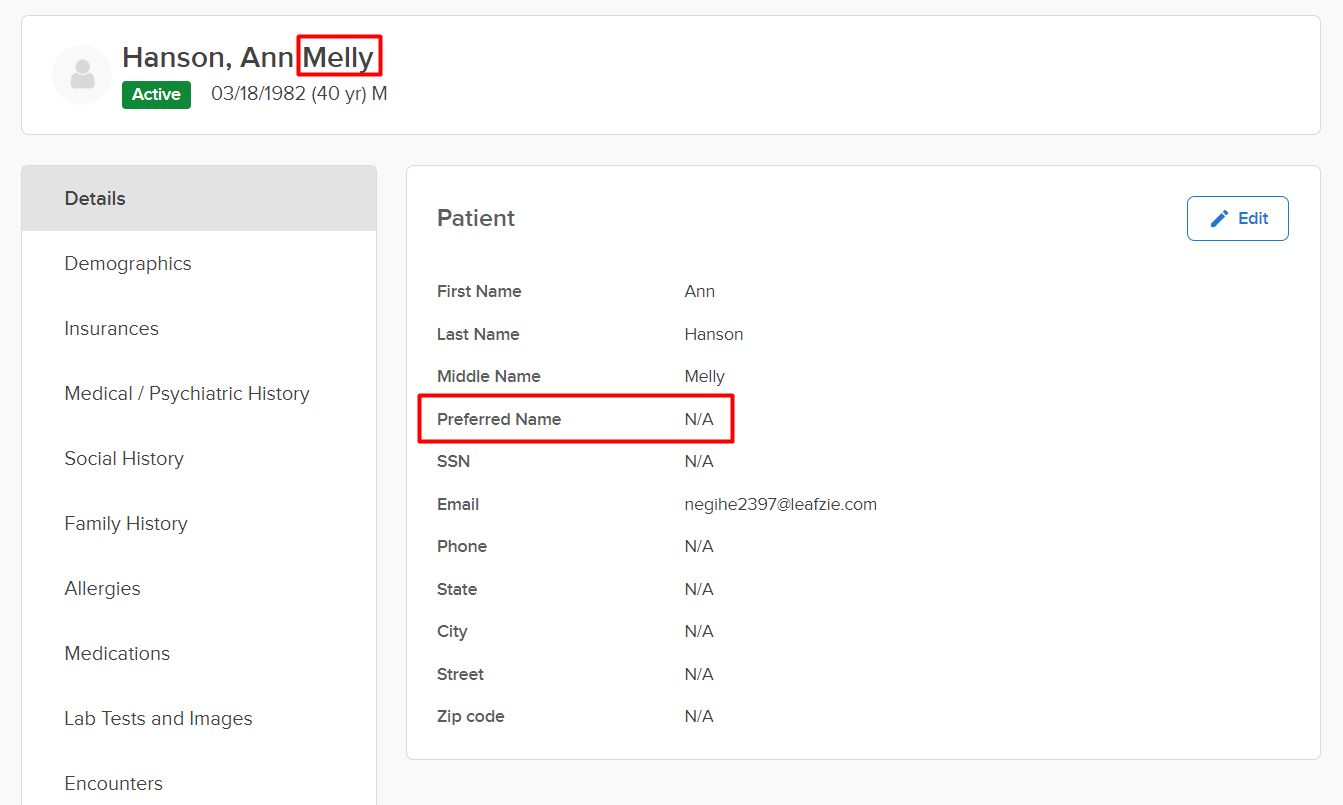The height and width of the screenshot is (805, 1343).
Task: Click the Street field label
Action: pos(460,674)
